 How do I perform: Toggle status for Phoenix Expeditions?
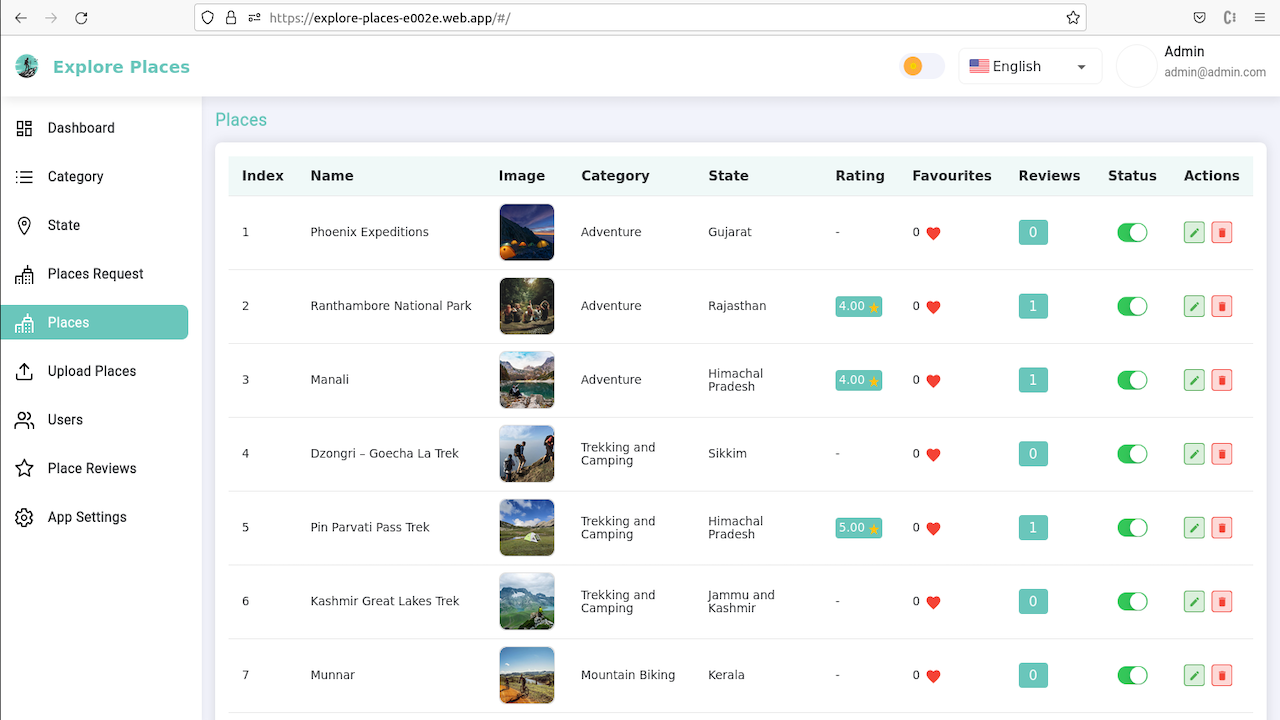pyautogui.click(x=1131, y=232)
